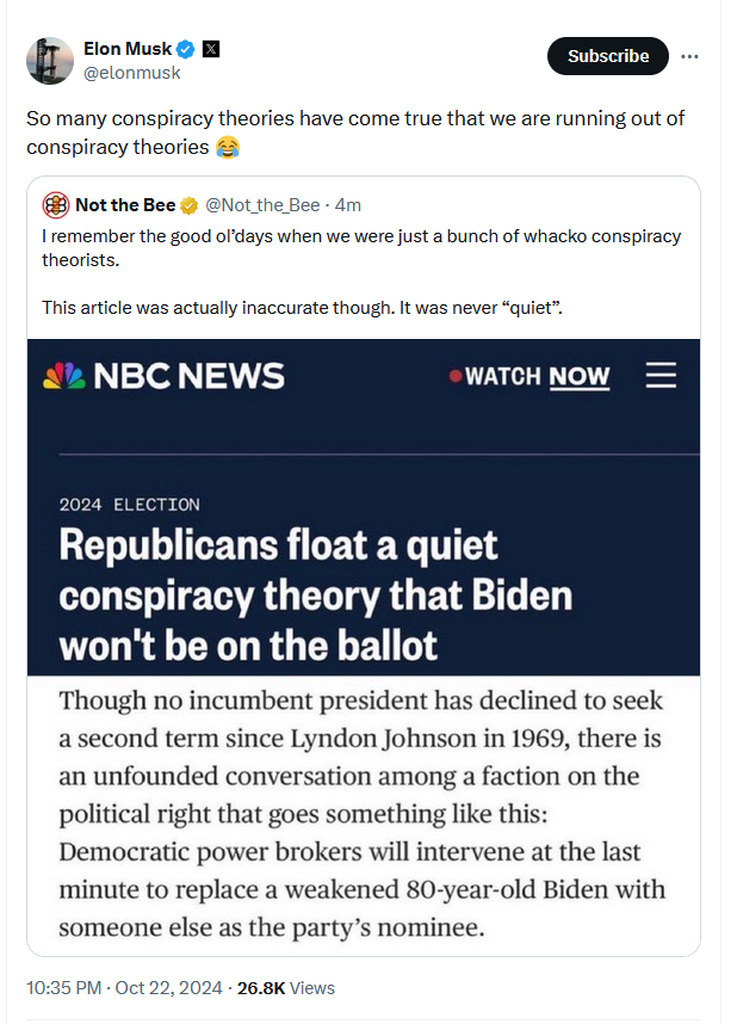Click the @elonmusk handle
The width and height of the screenshot is (737, 1024).
coord(132,72)
